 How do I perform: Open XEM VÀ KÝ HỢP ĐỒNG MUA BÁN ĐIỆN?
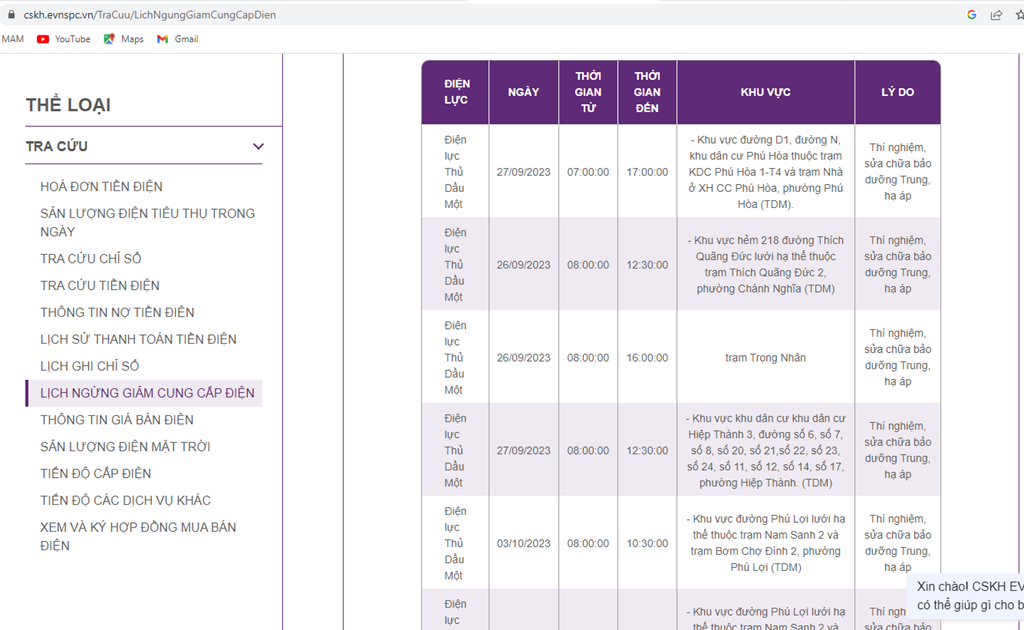click(x=138, y=536)
